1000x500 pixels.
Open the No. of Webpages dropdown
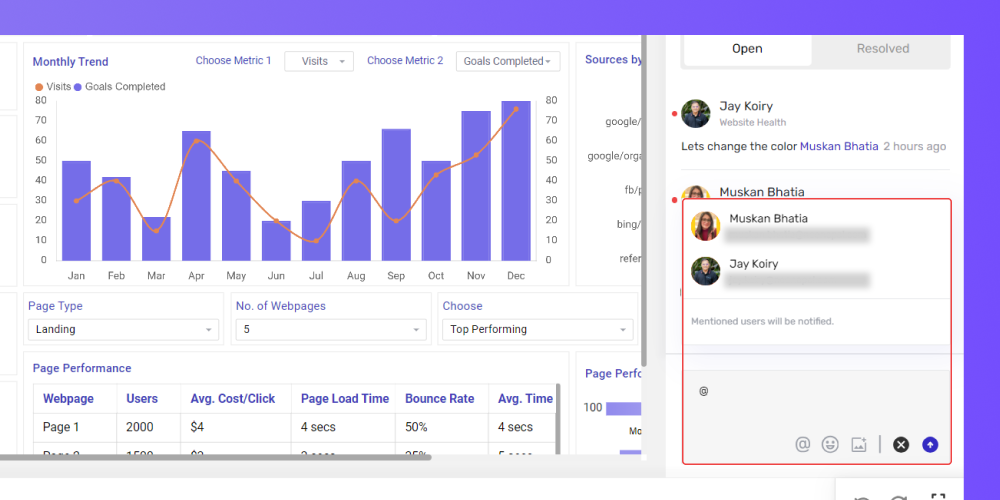click(331, 330)
